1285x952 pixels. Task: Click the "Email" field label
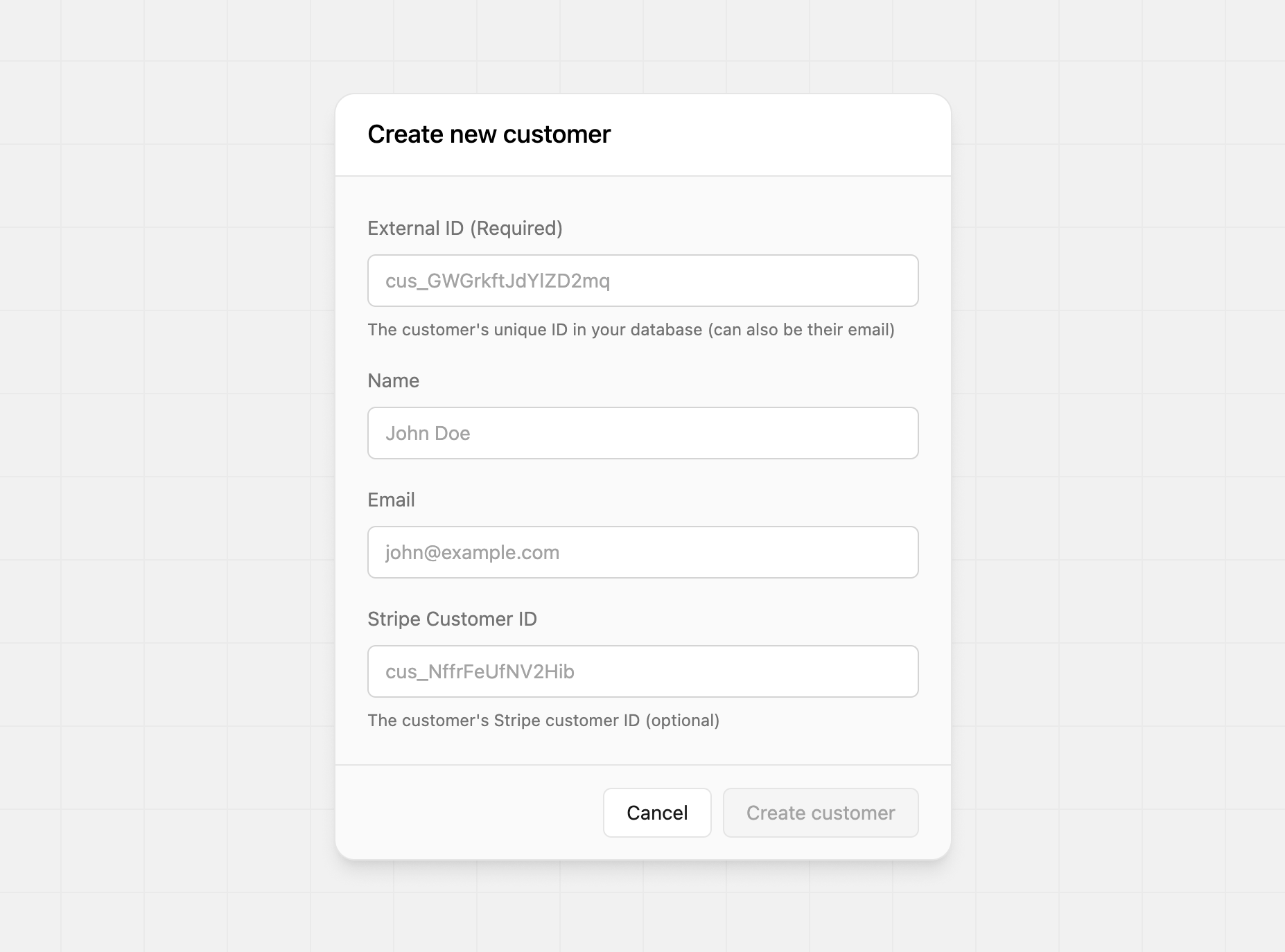click(x=391, y=500)
